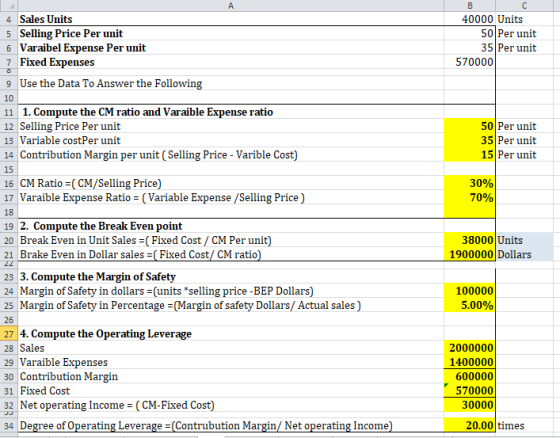Click the Variable Expense Ratio 70% cell
560x438 pixels.
[470, 198]
